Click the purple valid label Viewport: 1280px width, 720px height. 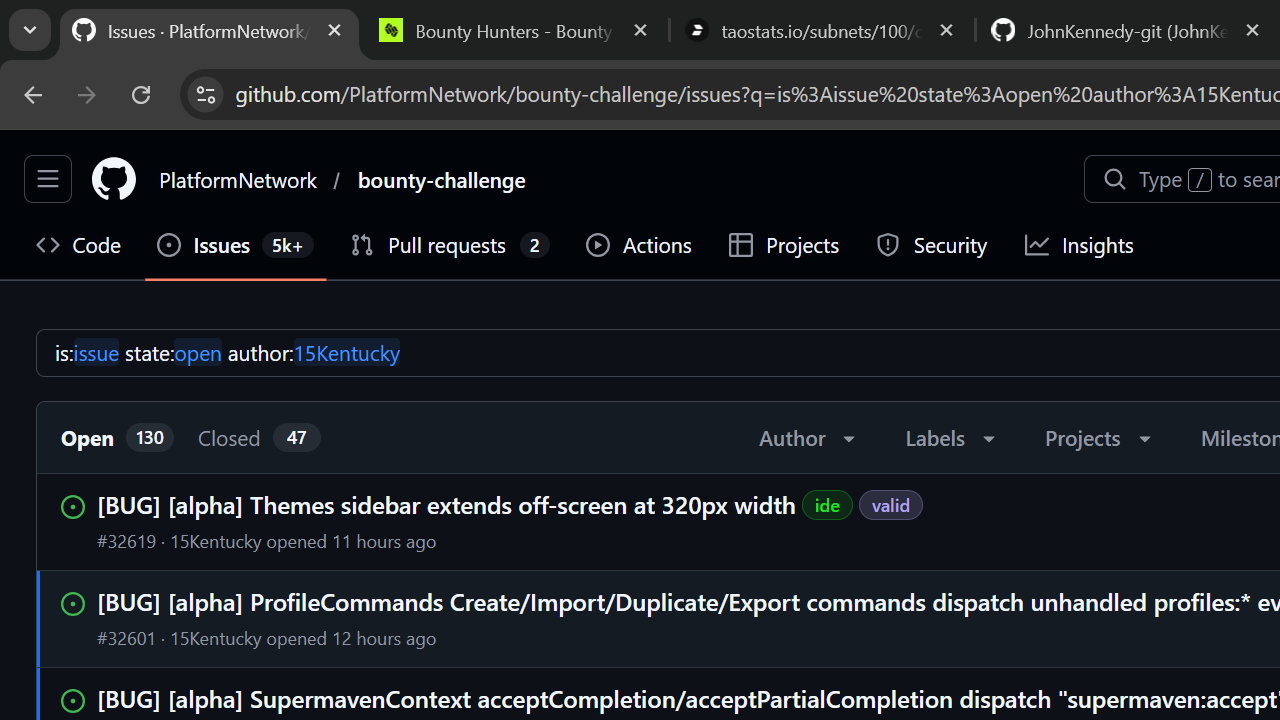(890, 505)
